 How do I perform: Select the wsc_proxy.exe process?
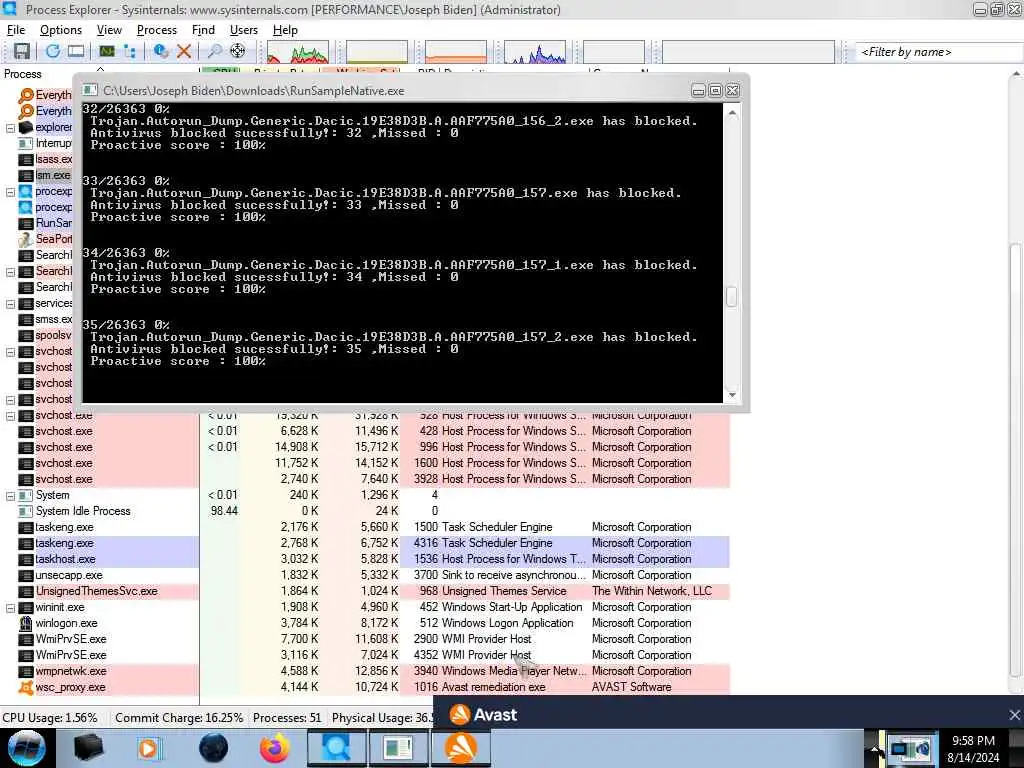364,687
